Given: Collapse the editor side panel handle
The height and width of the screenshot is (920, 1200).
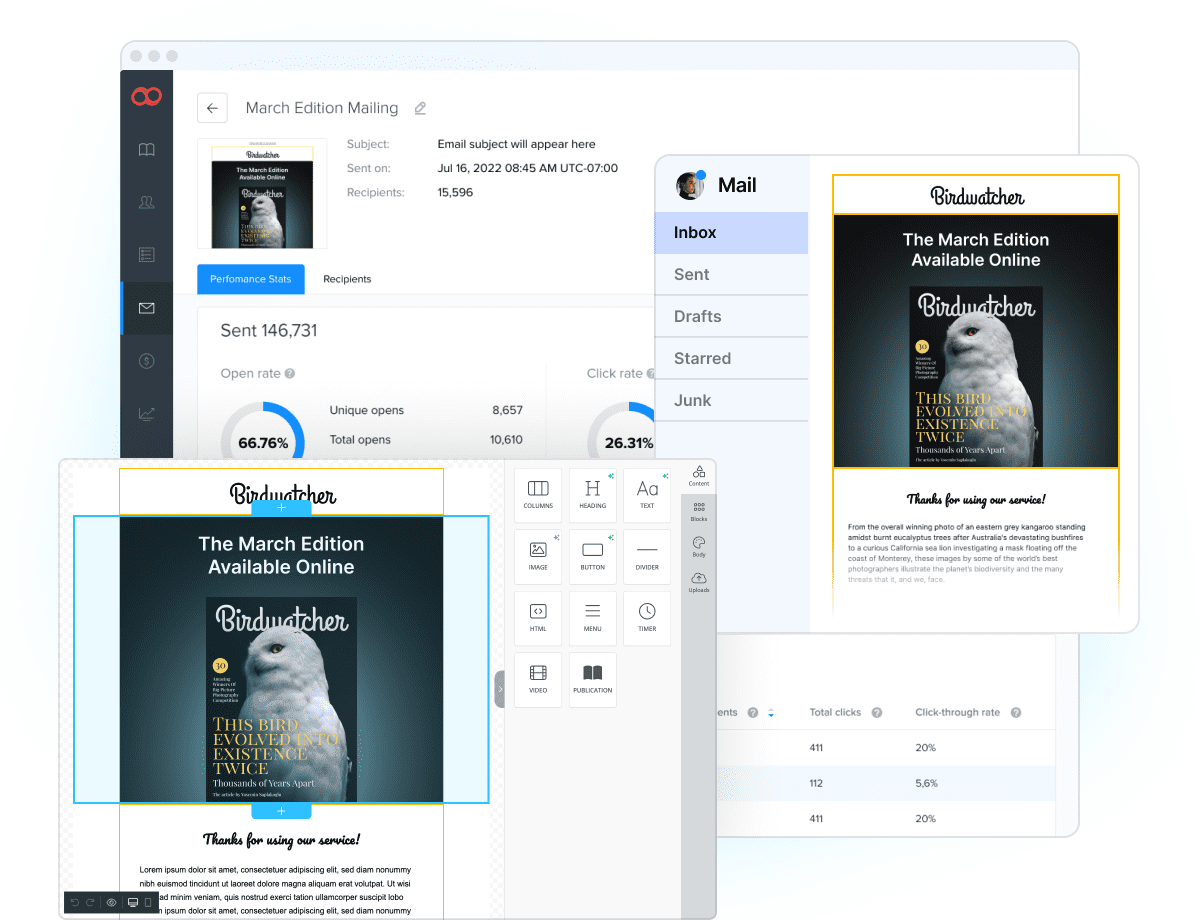Looking at the screenshot, I should [500, 689].
